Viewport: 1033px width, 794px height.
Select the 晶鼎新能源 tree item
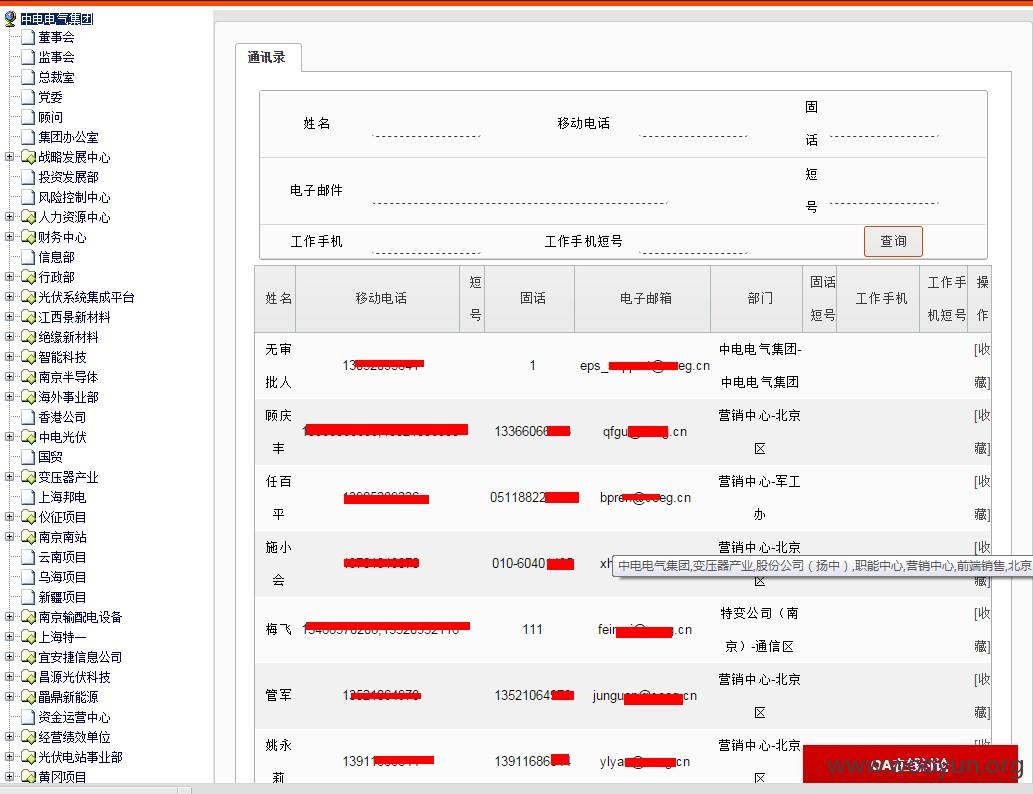(x=68, y=697)
